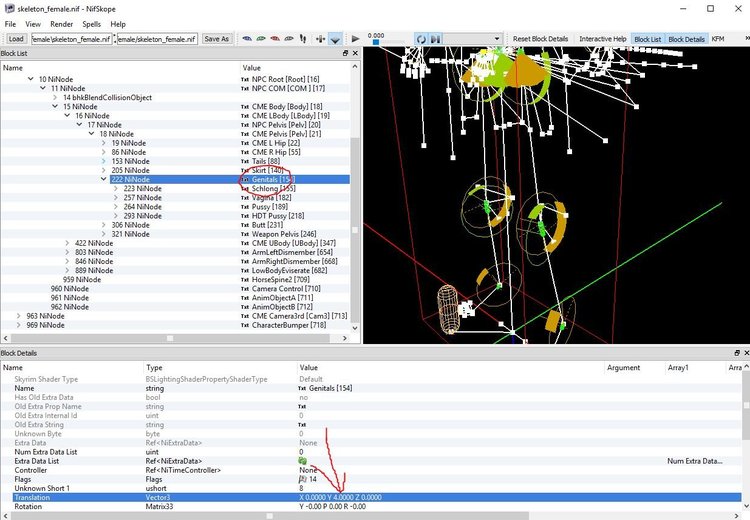Open the animation sequence dropdown
Viewport: 750px width, 520px height.
point(472,39)
